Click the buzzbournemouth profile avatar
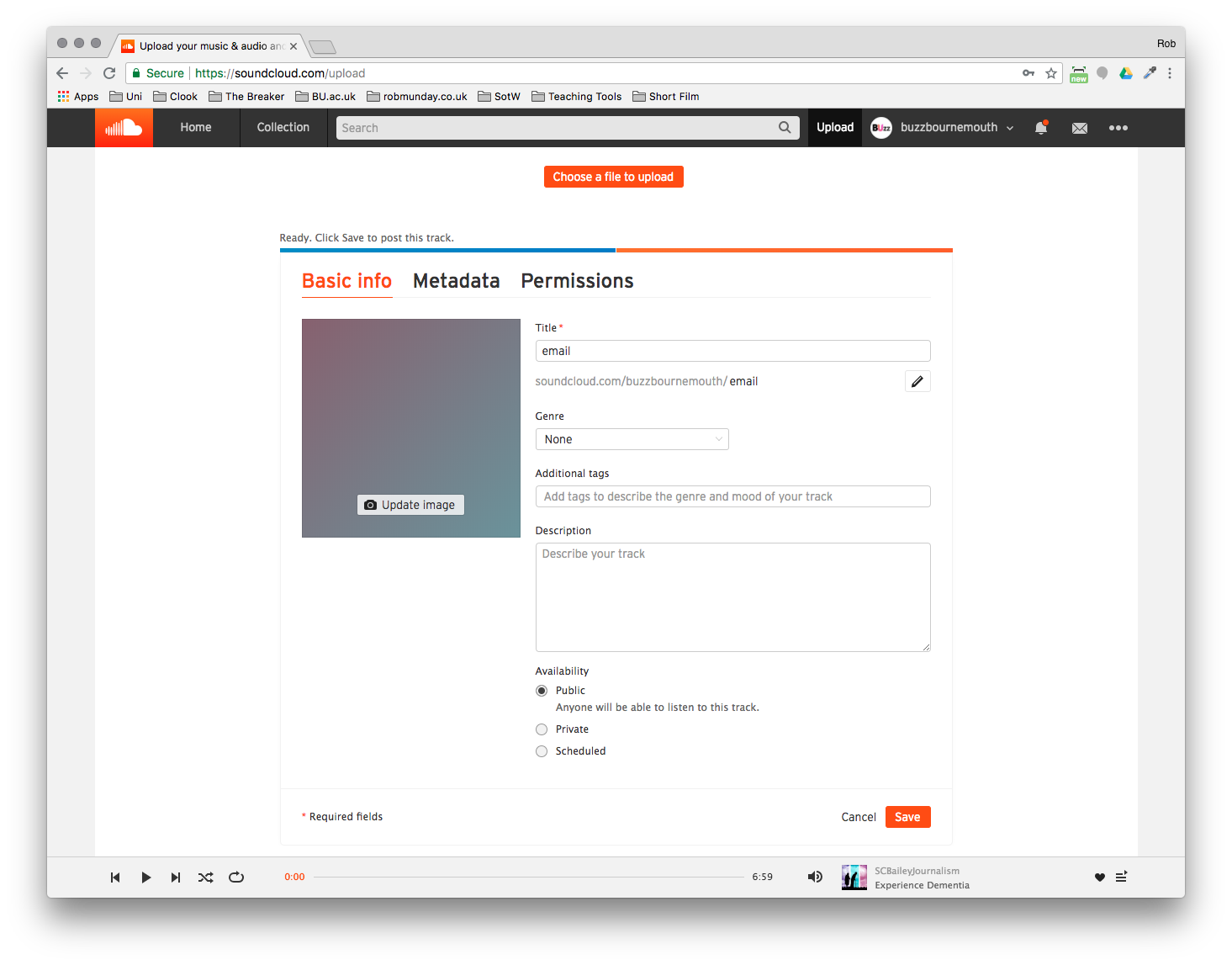 click(x=881, y=128)
